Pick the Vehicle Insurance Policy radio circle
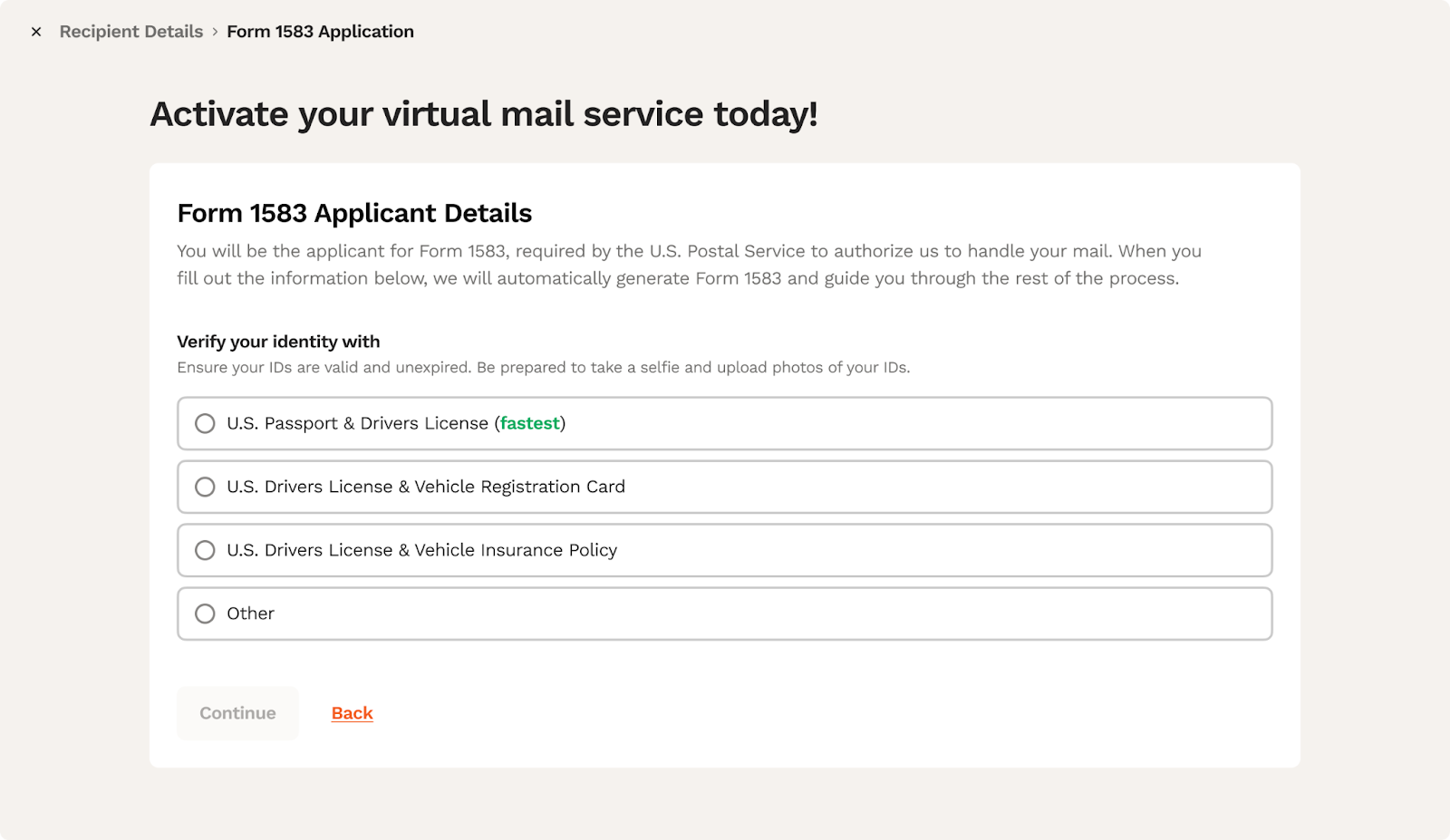The height and width of the screenshot is (840, 1450). tap(205, 550)
